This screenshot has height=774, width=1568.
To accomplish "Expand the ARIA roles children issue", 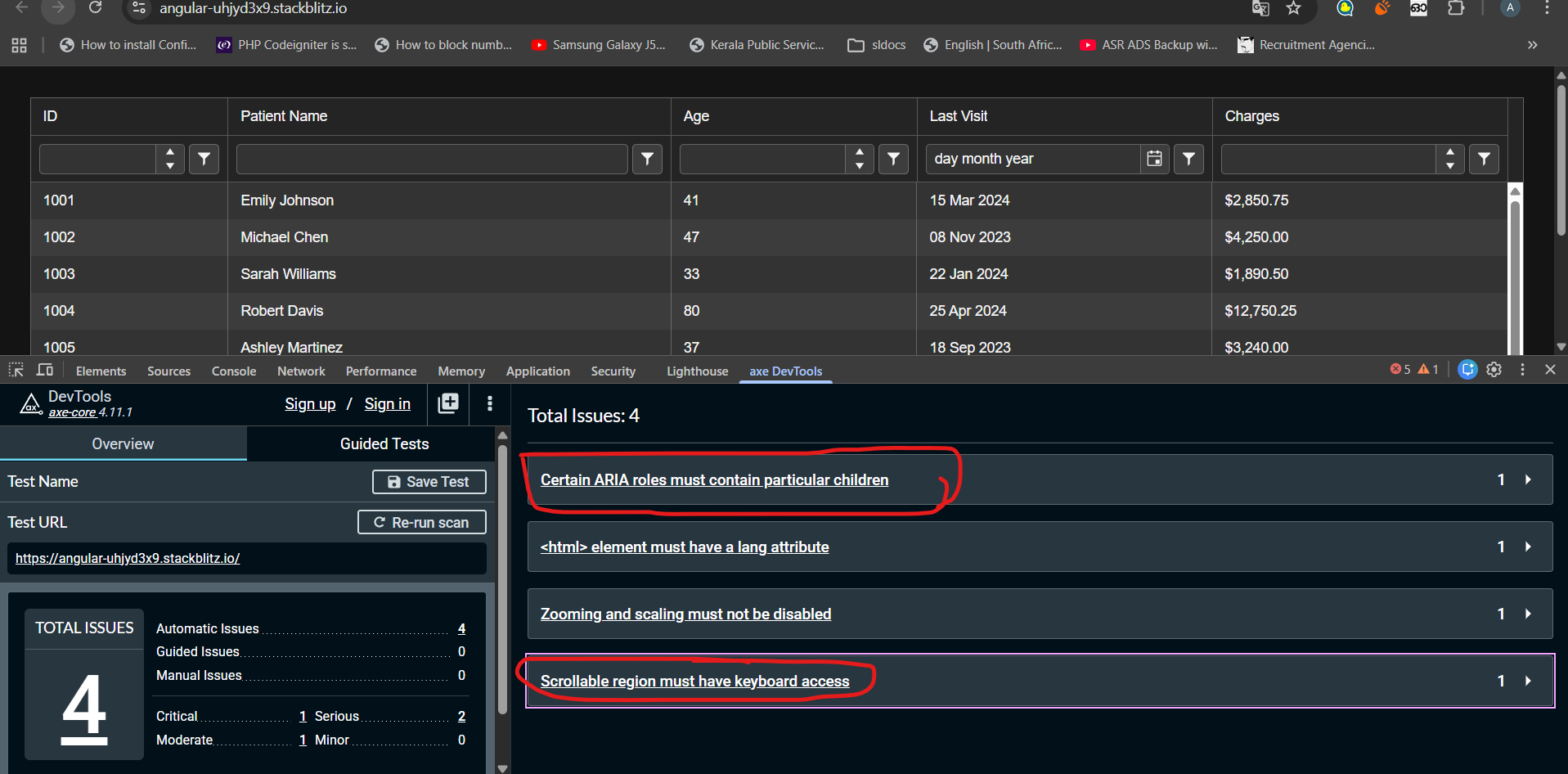I will 1527,479.
